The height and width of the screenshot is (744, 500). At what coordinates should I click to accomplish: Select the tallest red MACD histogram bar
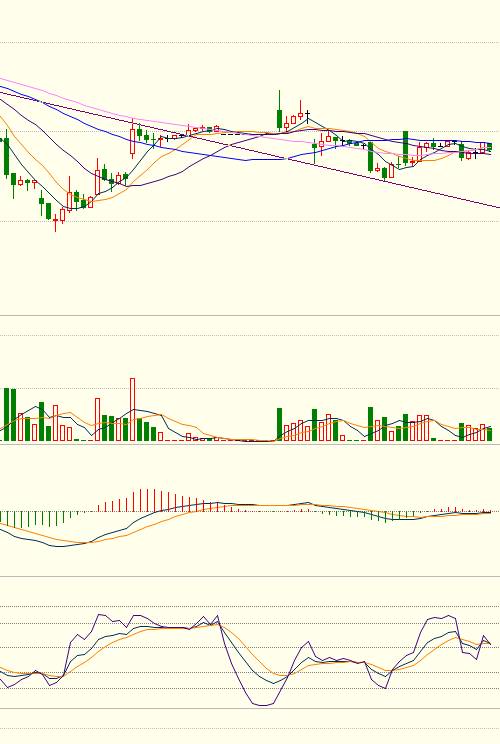(140, 500)
